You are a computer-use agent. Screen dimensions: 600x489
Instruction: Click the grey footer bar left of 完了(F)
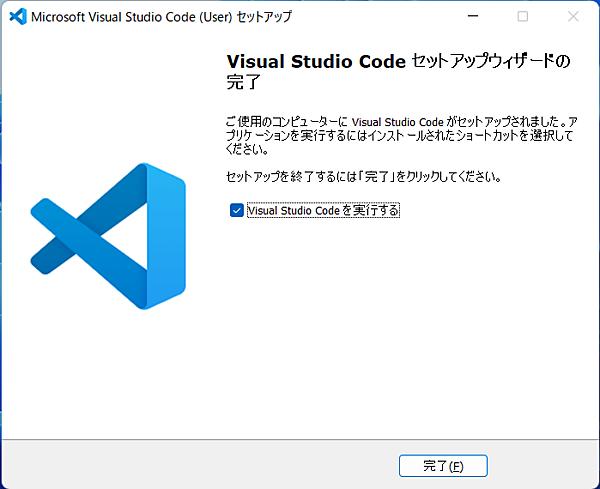tap(200, 466)
